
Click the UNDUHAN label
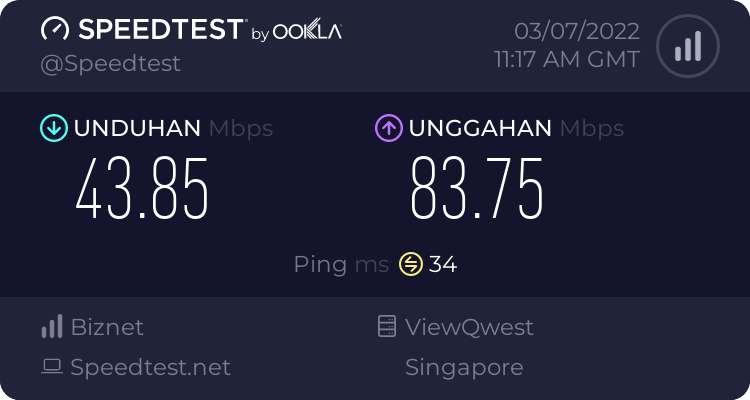point(138,128)
